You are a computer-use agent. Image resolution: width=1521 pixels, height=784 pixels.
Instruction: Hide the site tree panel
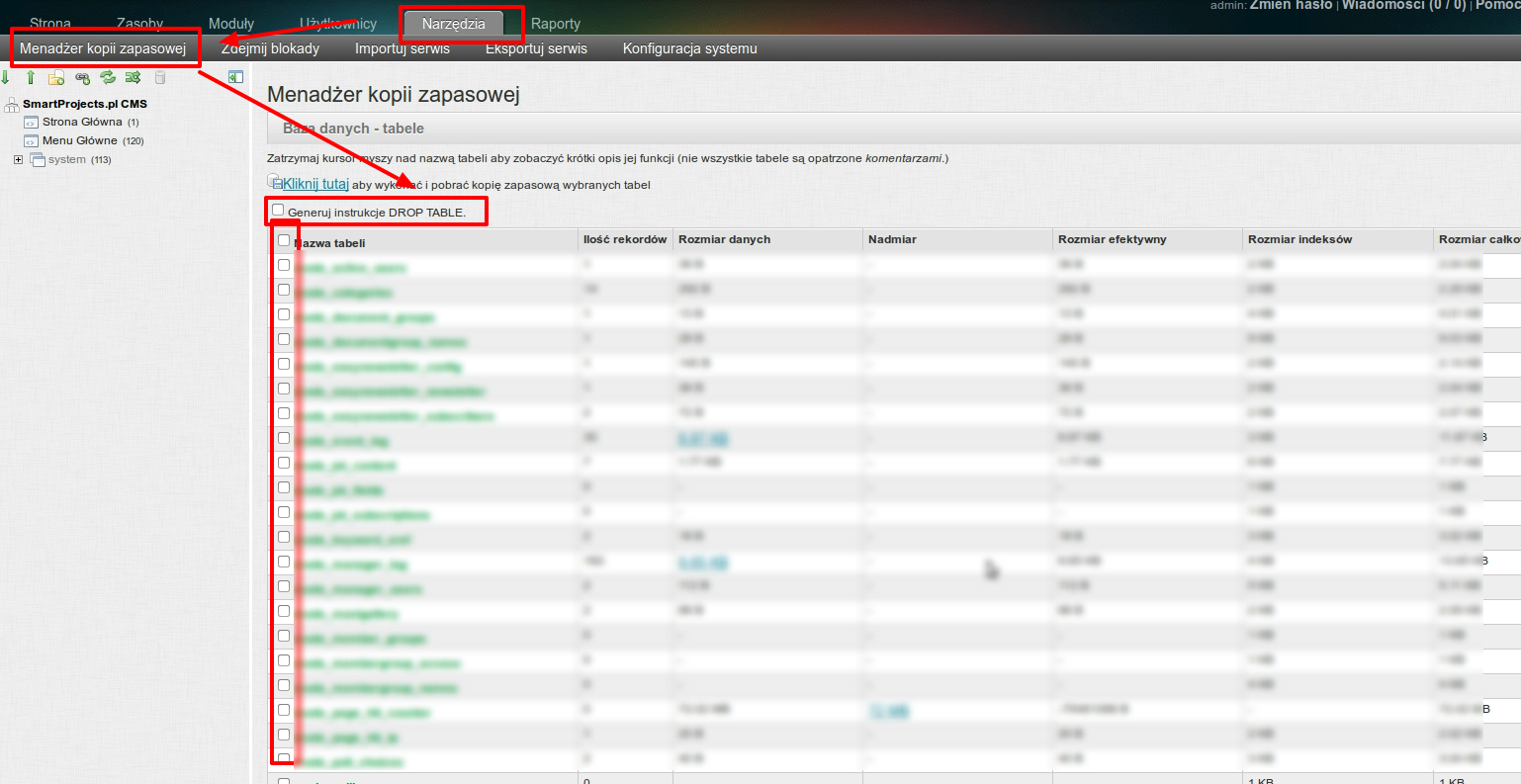[235, 77]
